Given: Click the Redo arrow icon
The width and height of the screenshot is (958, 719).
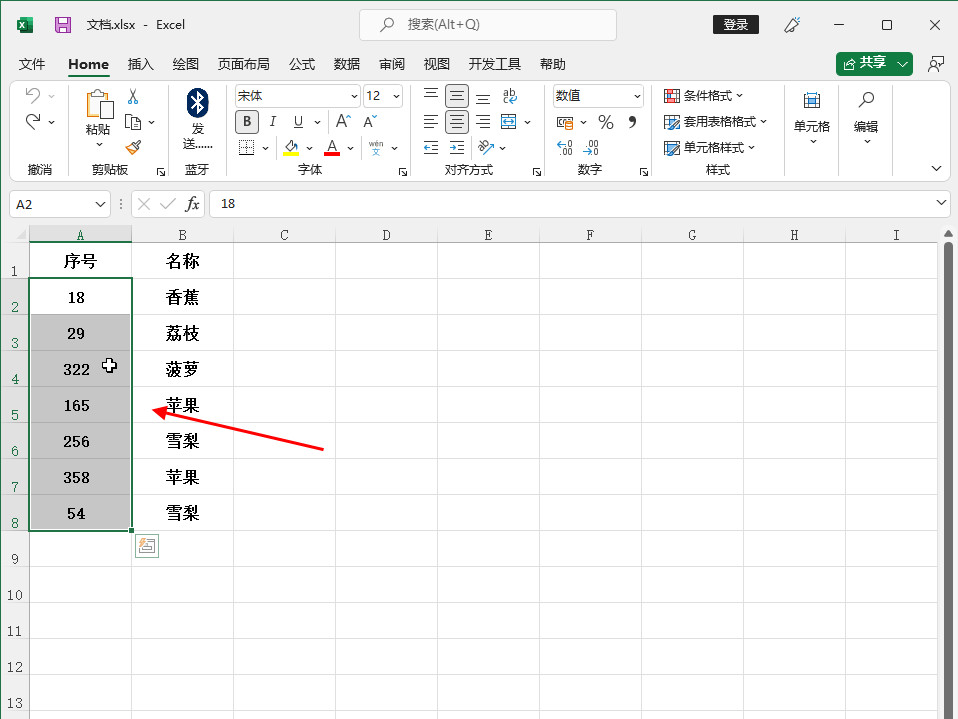Looking at the screenshot, I should coord(33,122).
